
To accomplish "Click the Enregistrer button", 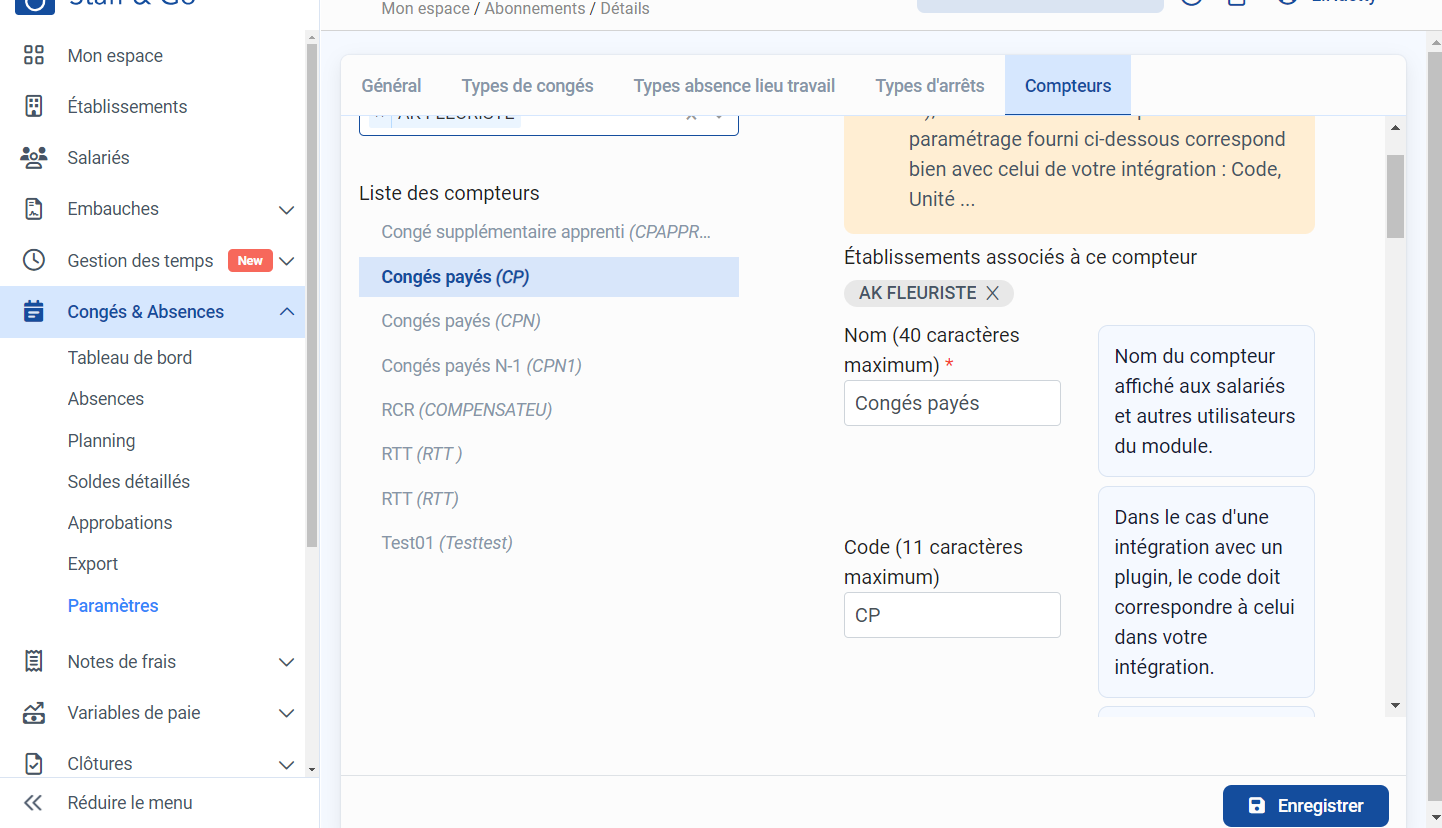I will [x=1306, y=806].
